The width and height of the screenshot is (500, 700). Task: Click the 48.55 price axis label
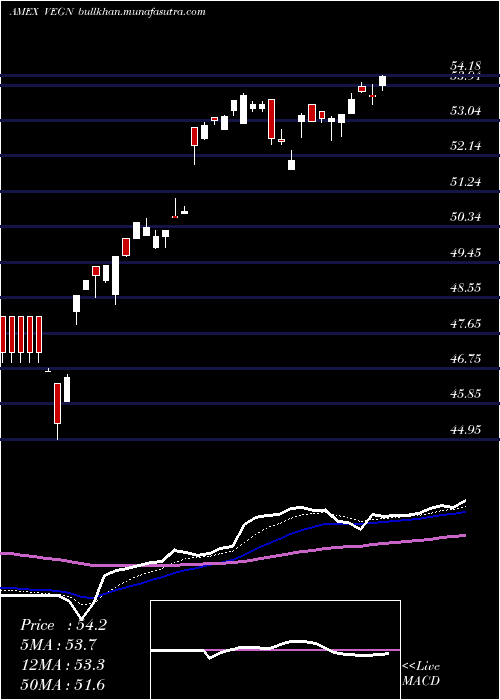pos(466,288)
